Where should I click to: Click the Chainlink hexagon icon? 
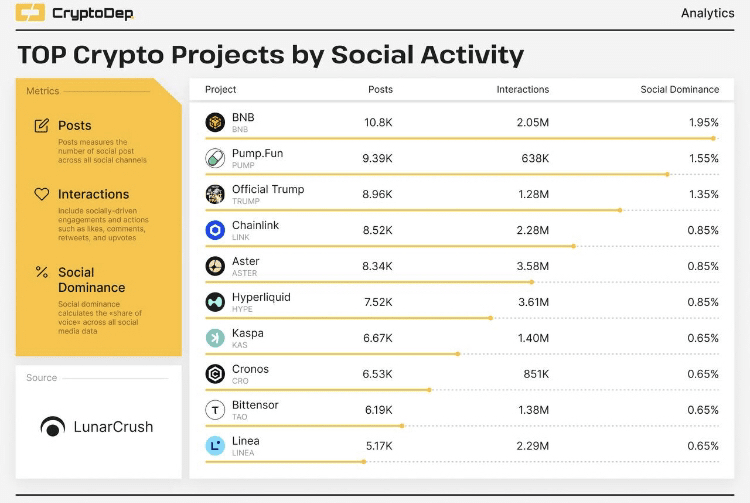coord(215,230)
